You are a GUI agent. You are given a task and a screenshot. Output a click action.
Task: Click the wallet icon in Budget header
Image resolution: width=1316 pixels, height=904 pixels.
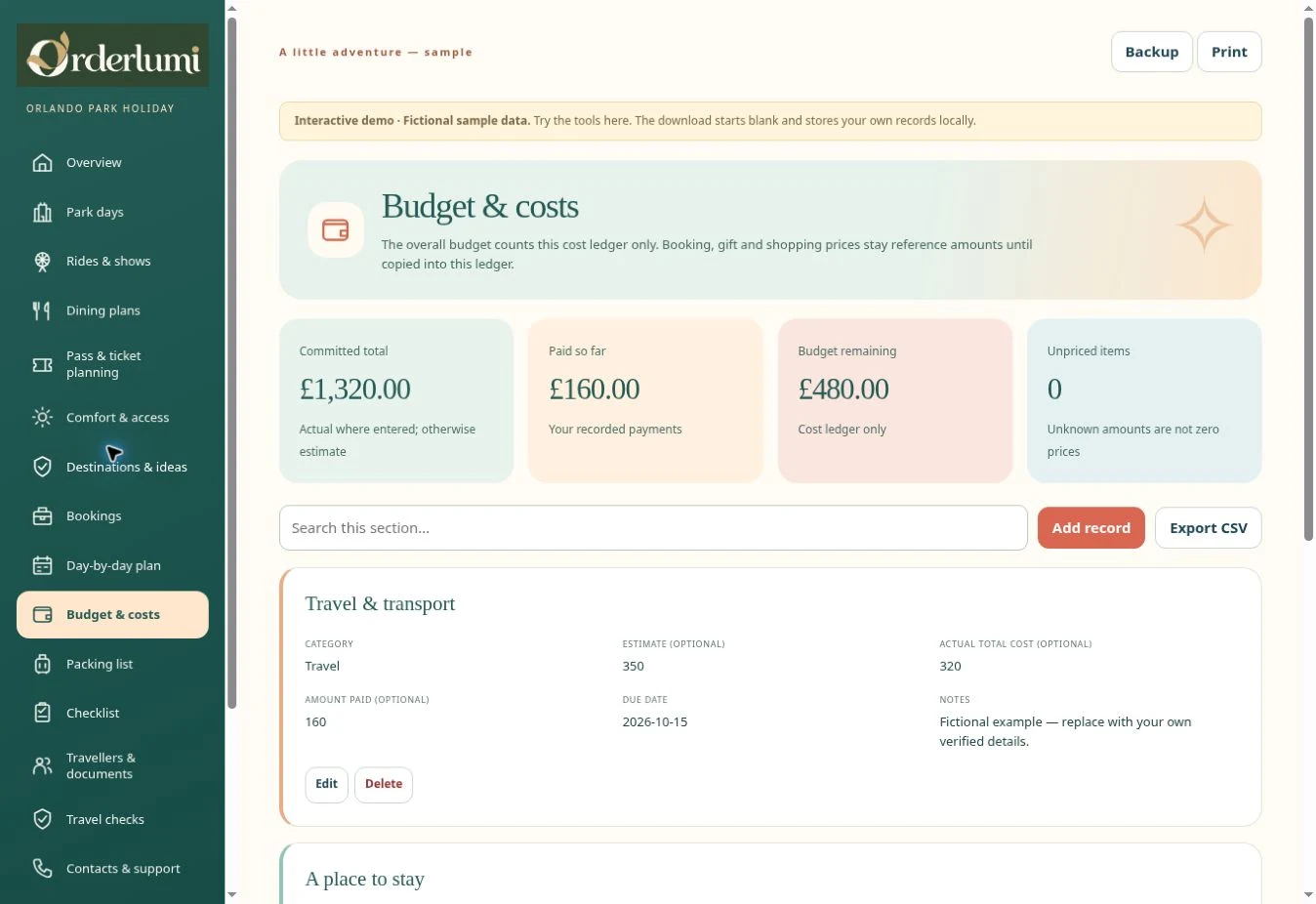pos(336,230)
